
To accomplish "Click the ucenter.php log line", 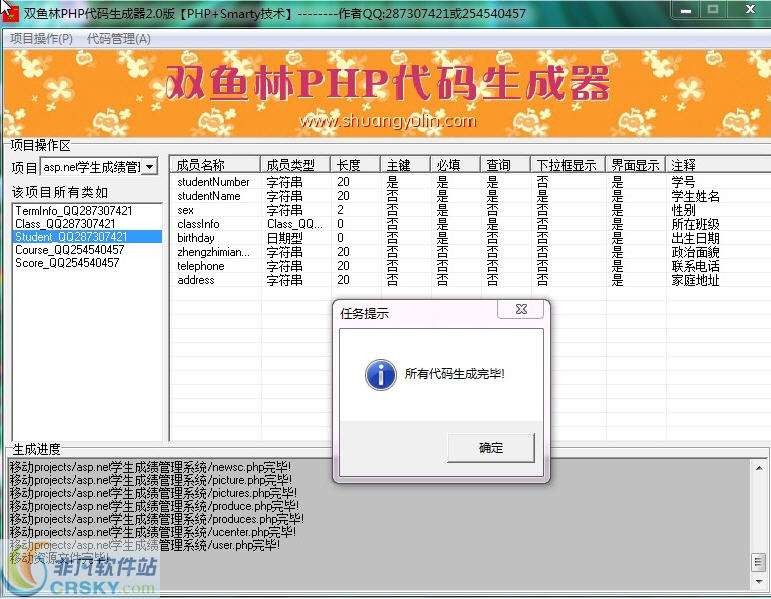I will [153, 532].
